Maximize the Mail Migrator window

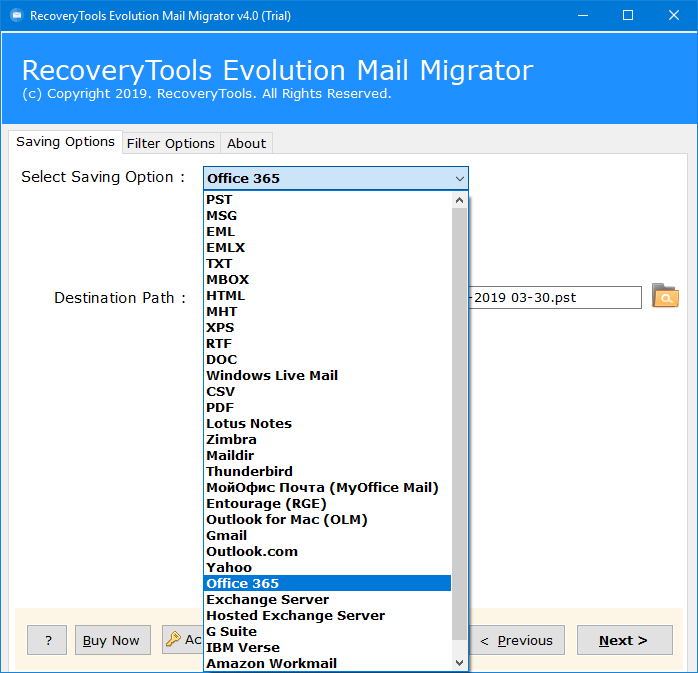(628, 16)
